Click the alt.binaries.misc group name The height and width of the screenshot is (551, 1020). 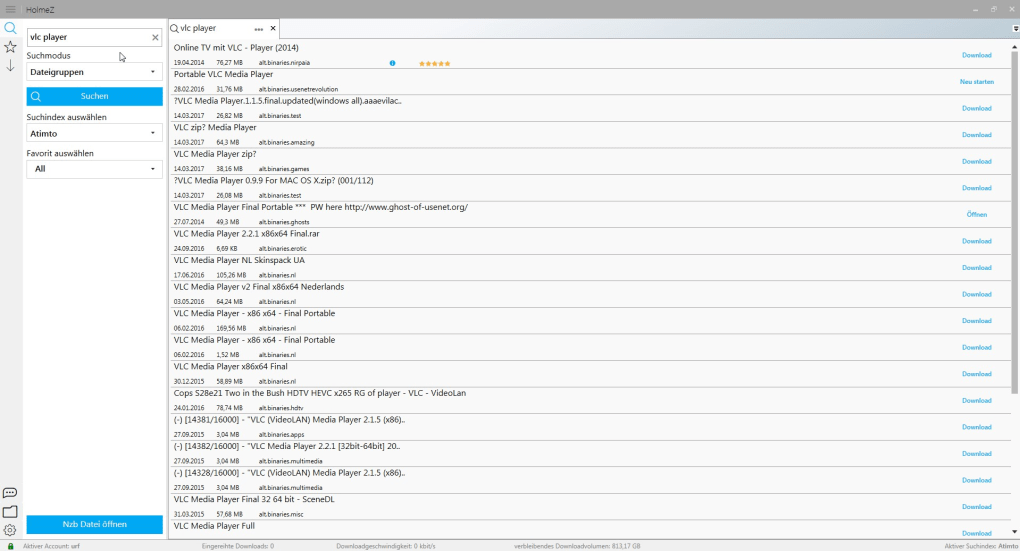[x=281, y=515]
